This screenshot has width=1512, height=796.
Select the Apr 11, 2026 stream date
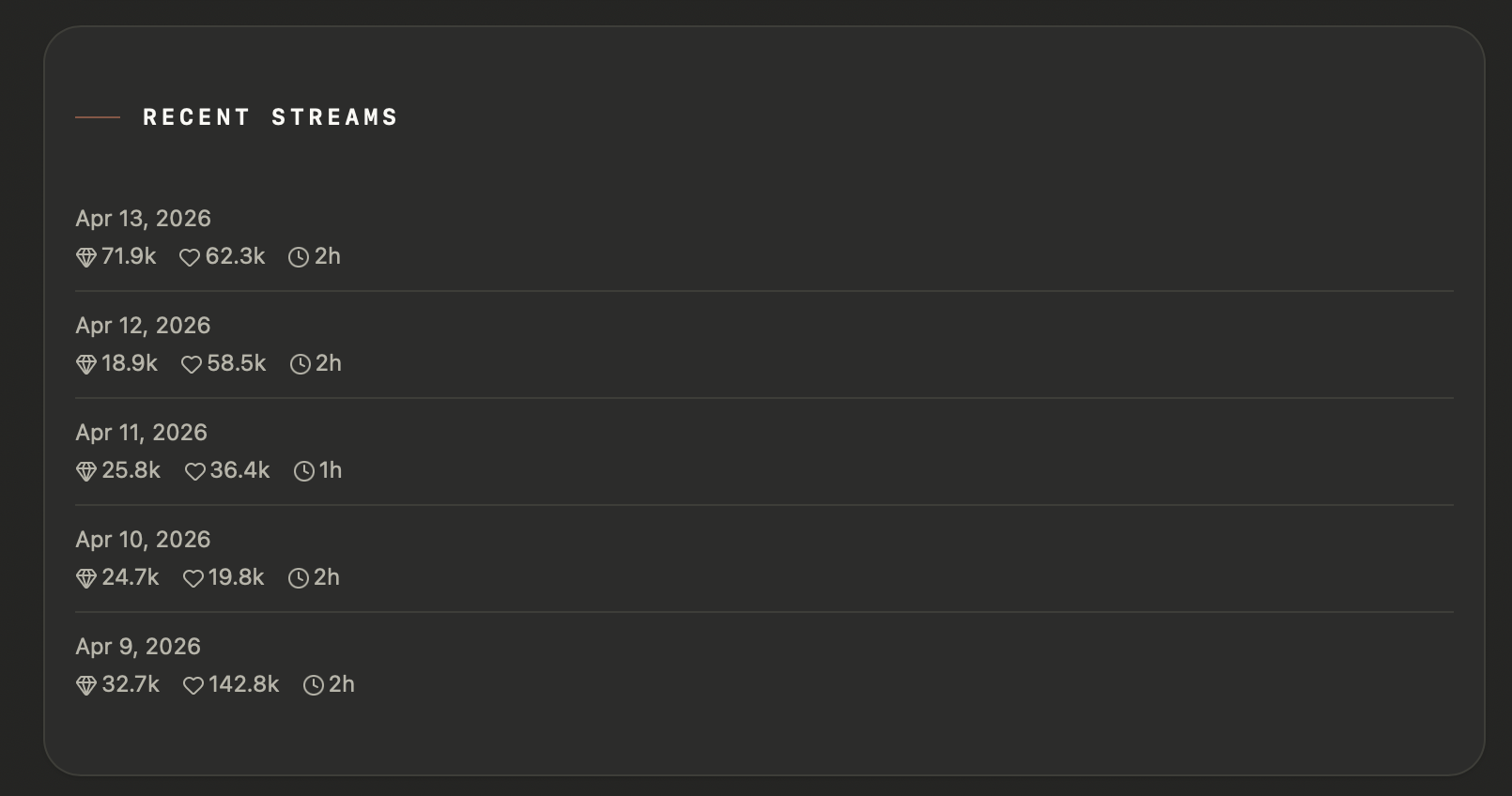141,433
